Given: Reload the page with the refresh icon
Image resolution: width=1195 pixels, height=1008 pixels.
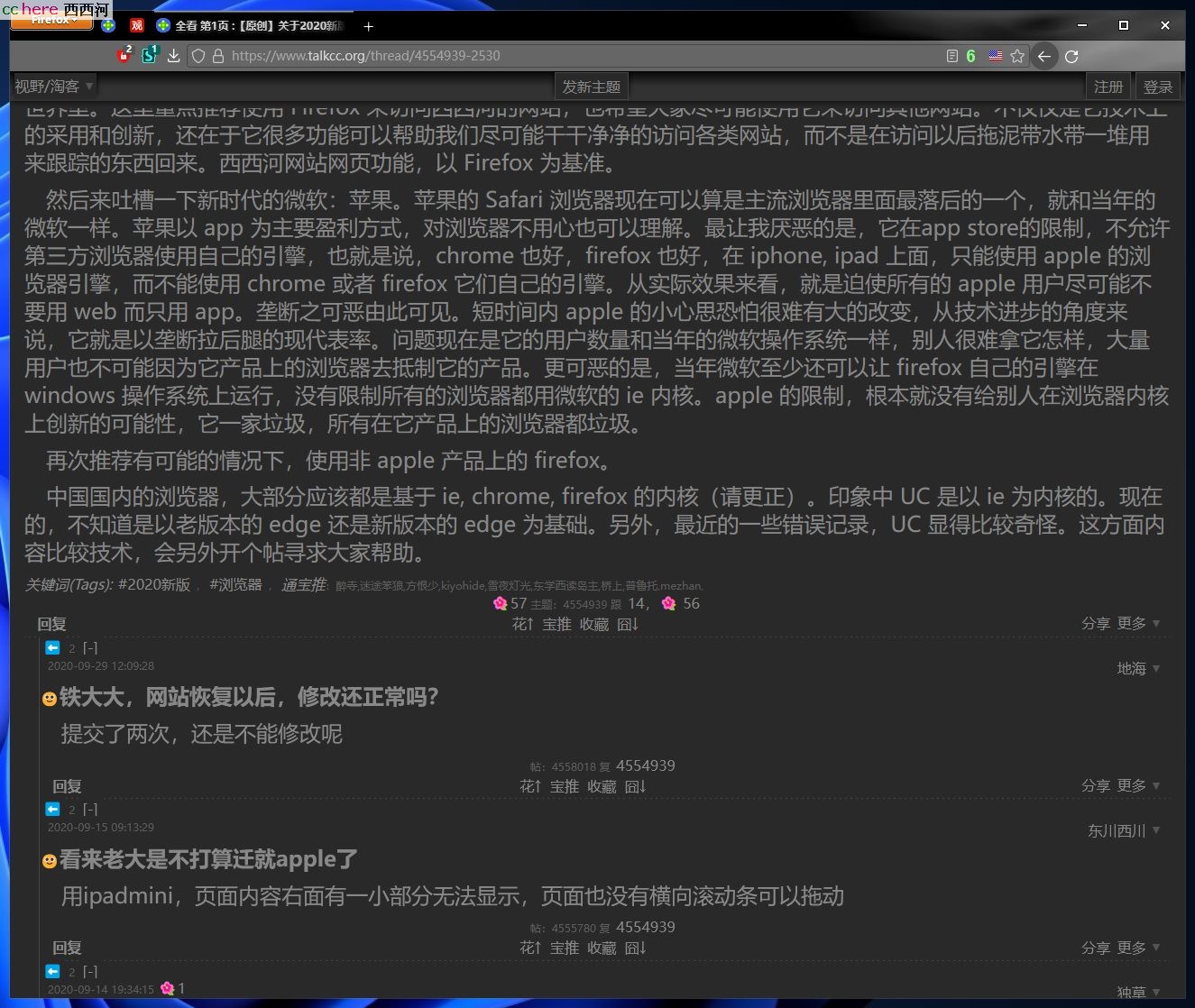Looking at the screenshot, I should click(x=1071, y=56).
